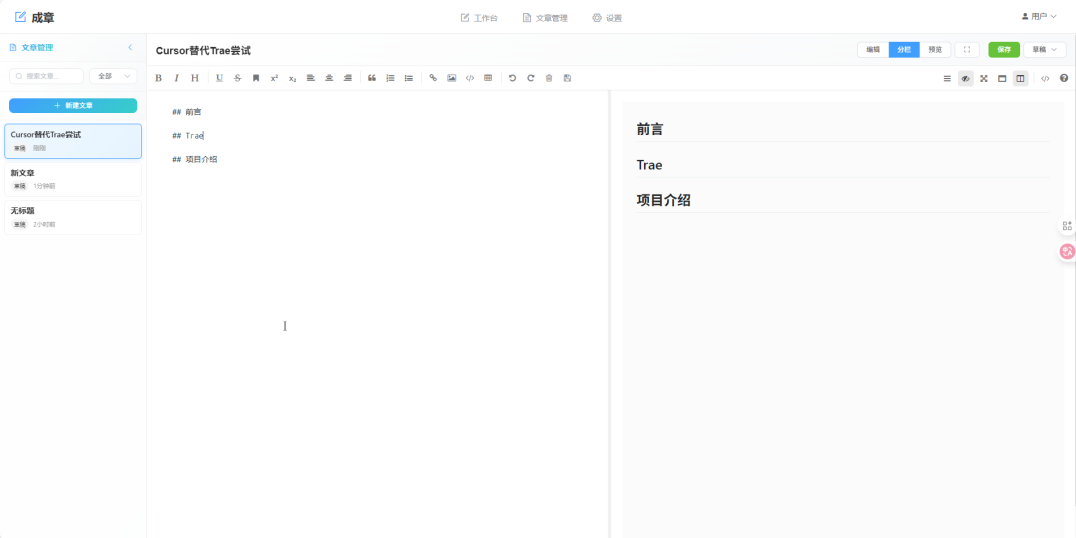Toggle bold formatting in editor toolbar
This screenshot has width=1076, height=538.
point(159,78)
